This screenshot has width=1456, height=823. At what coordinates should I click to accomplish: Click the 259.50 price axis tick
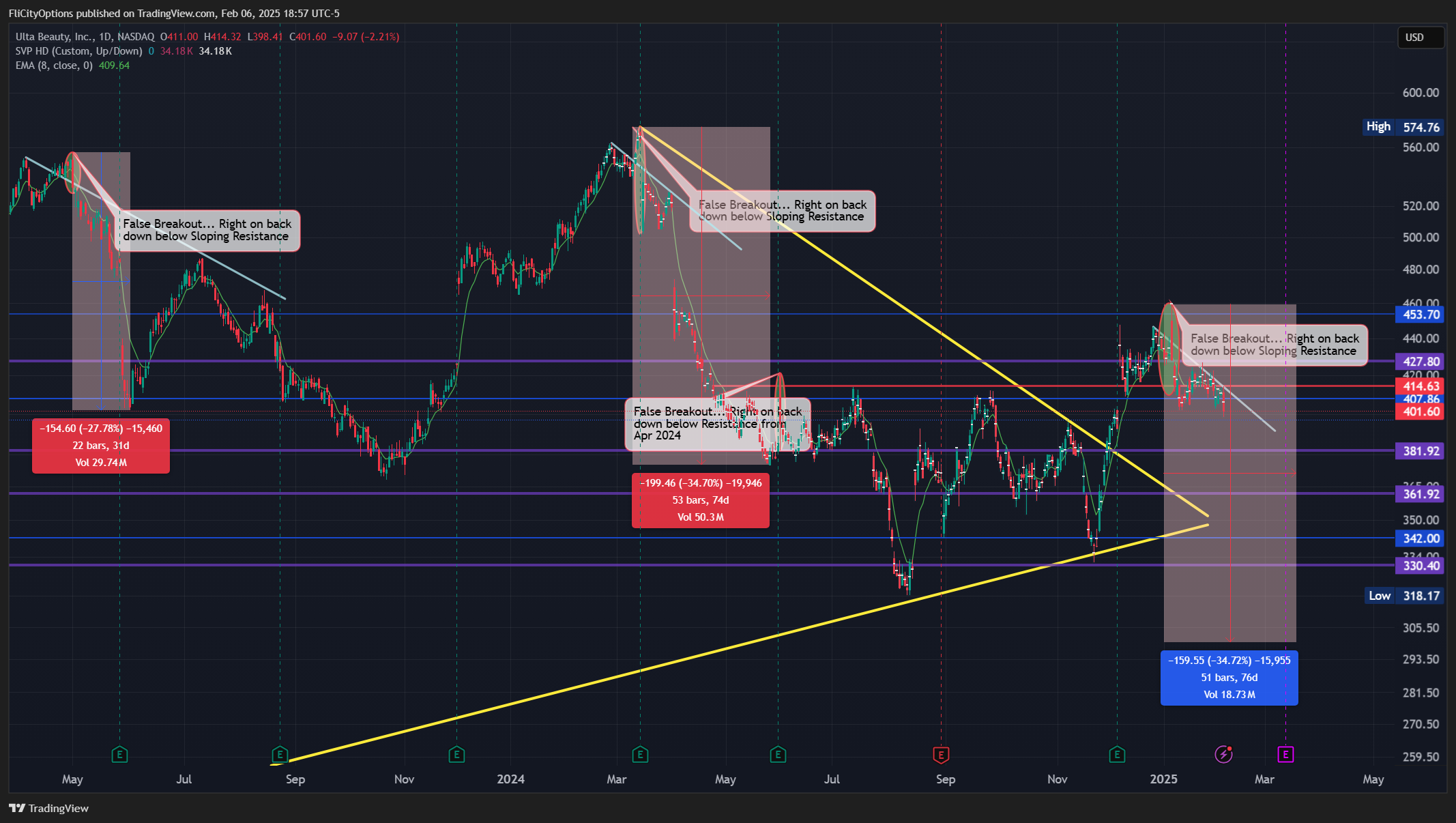point(1421,757)
